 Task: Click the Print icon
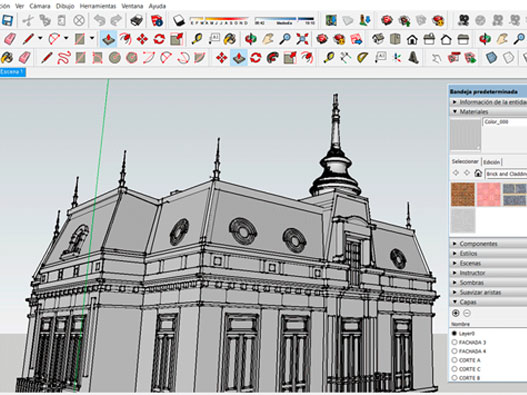[136, 21]
